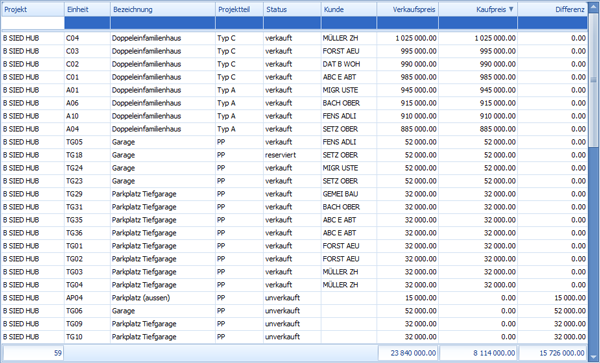This screenshot has width=600, height=363.
Task: Select unit C04 cell
Action: click(87, 38)
